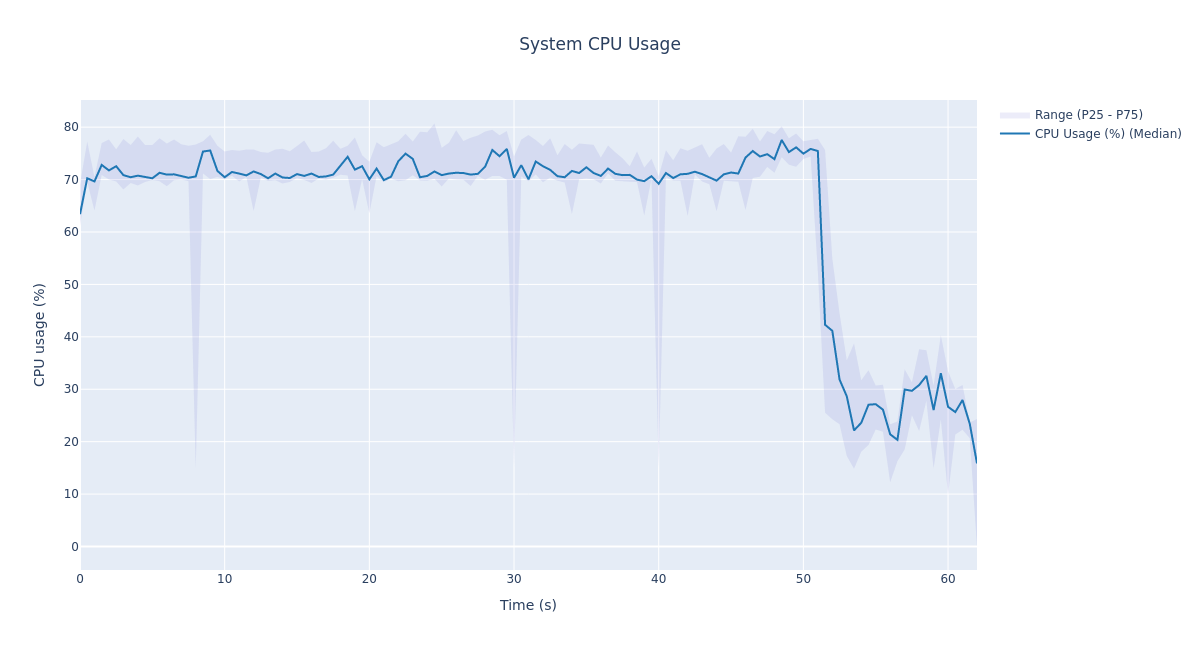
Task: Select the System CPU Usage chart title
Action: [599, 45]
